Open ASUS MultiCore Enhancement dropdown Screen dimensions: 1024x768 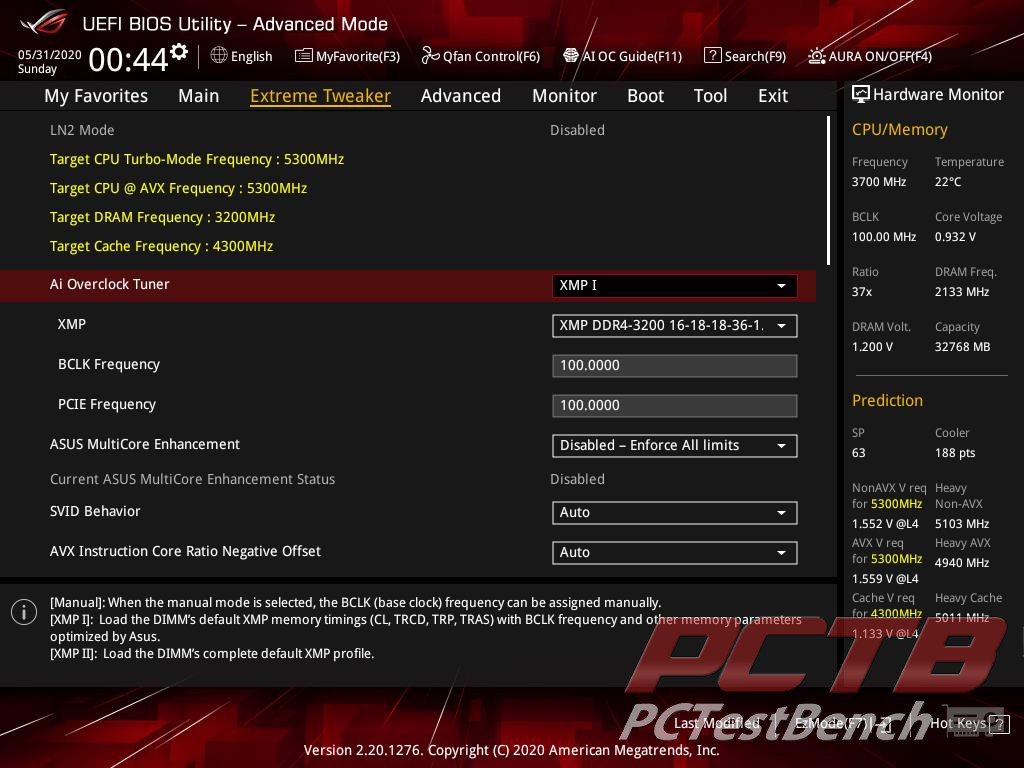coord(675,445)
